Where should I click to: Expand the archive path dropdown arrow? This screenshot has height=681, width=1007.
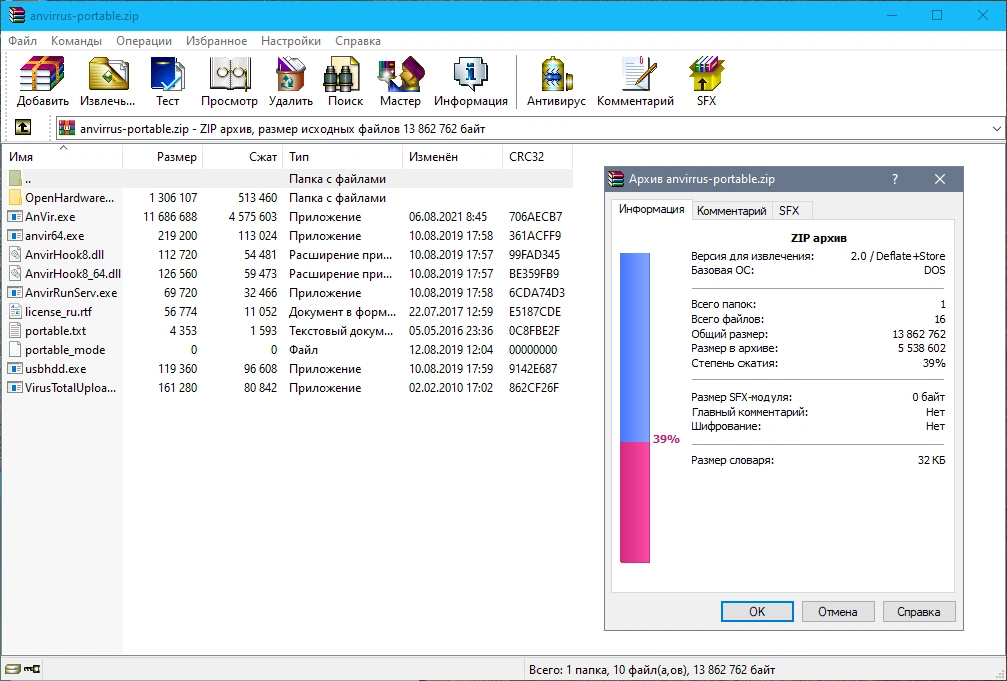pyautogui.click(x=996, y=128)
